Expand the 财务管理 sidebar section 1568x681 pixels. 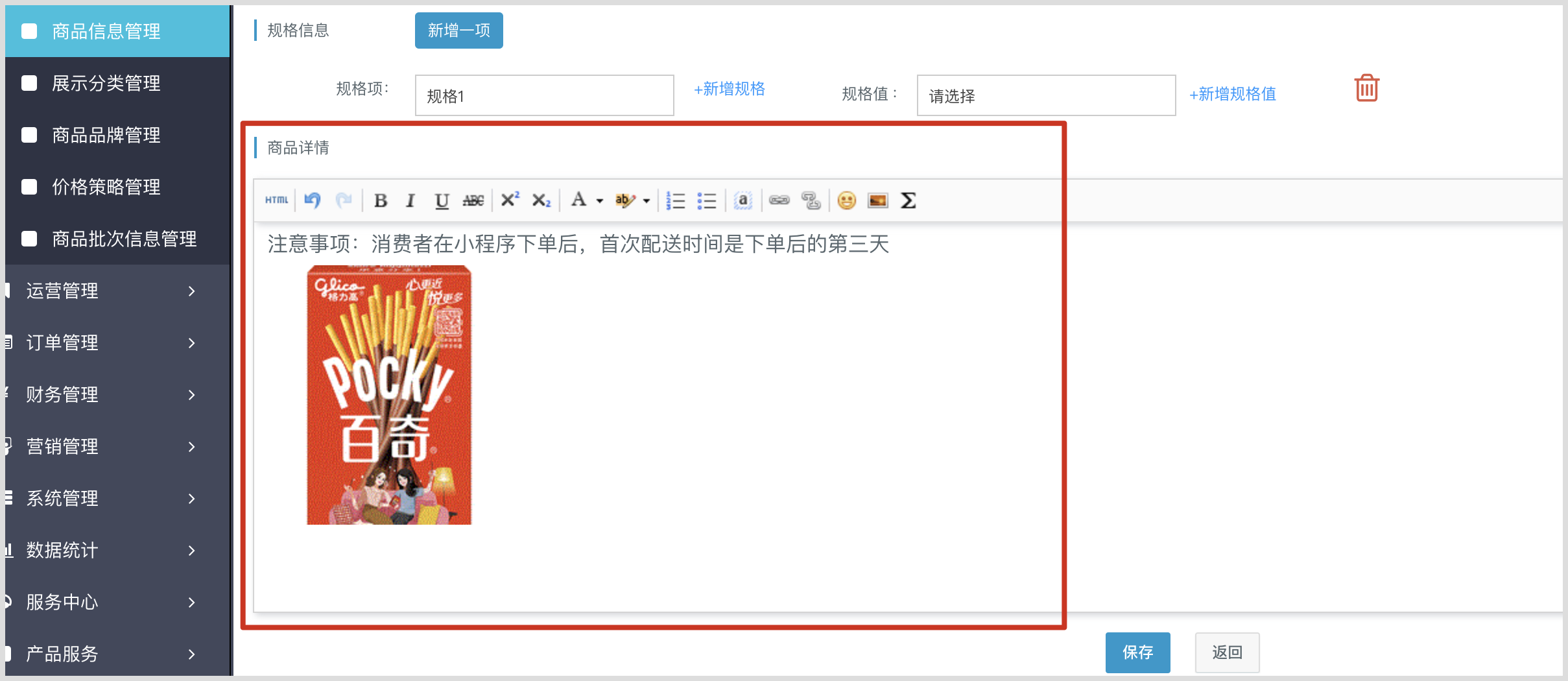(x=117, y=394)
